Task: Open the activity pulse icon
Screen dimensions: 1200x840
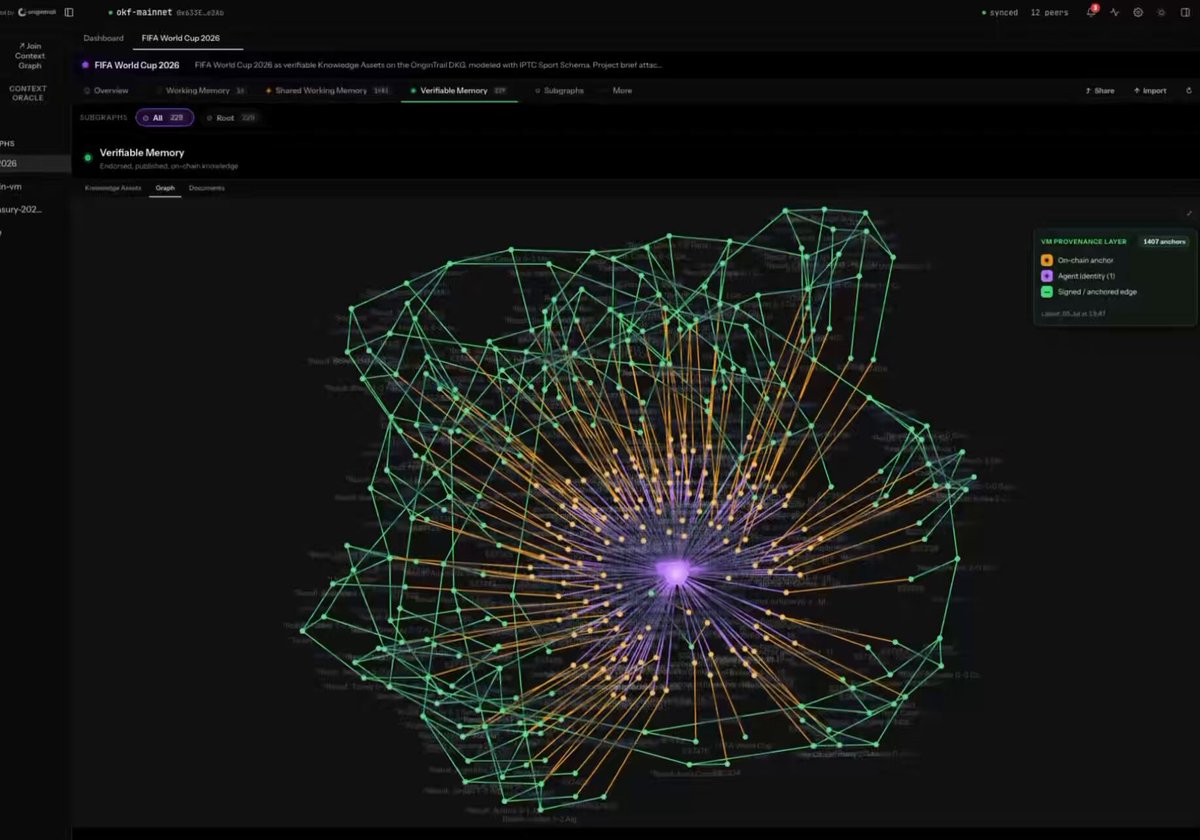Action: [x=1115, y=12]
